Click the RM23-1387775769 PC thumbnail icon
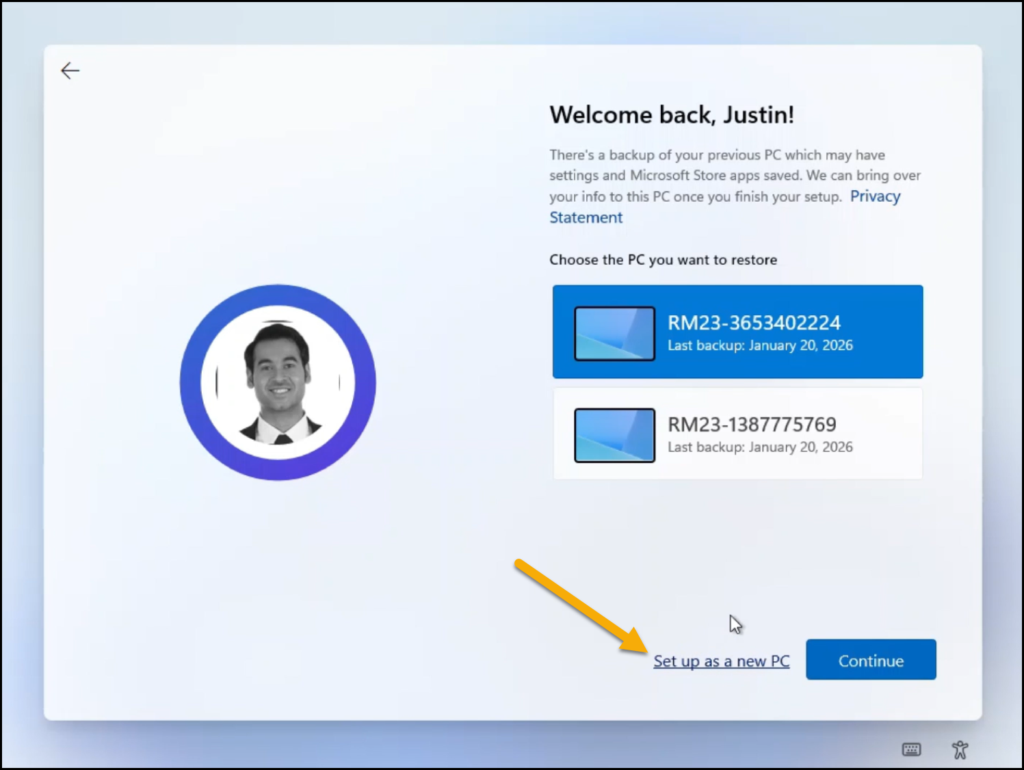Screen dimensions: 1024x770 [x=614, y=435]
